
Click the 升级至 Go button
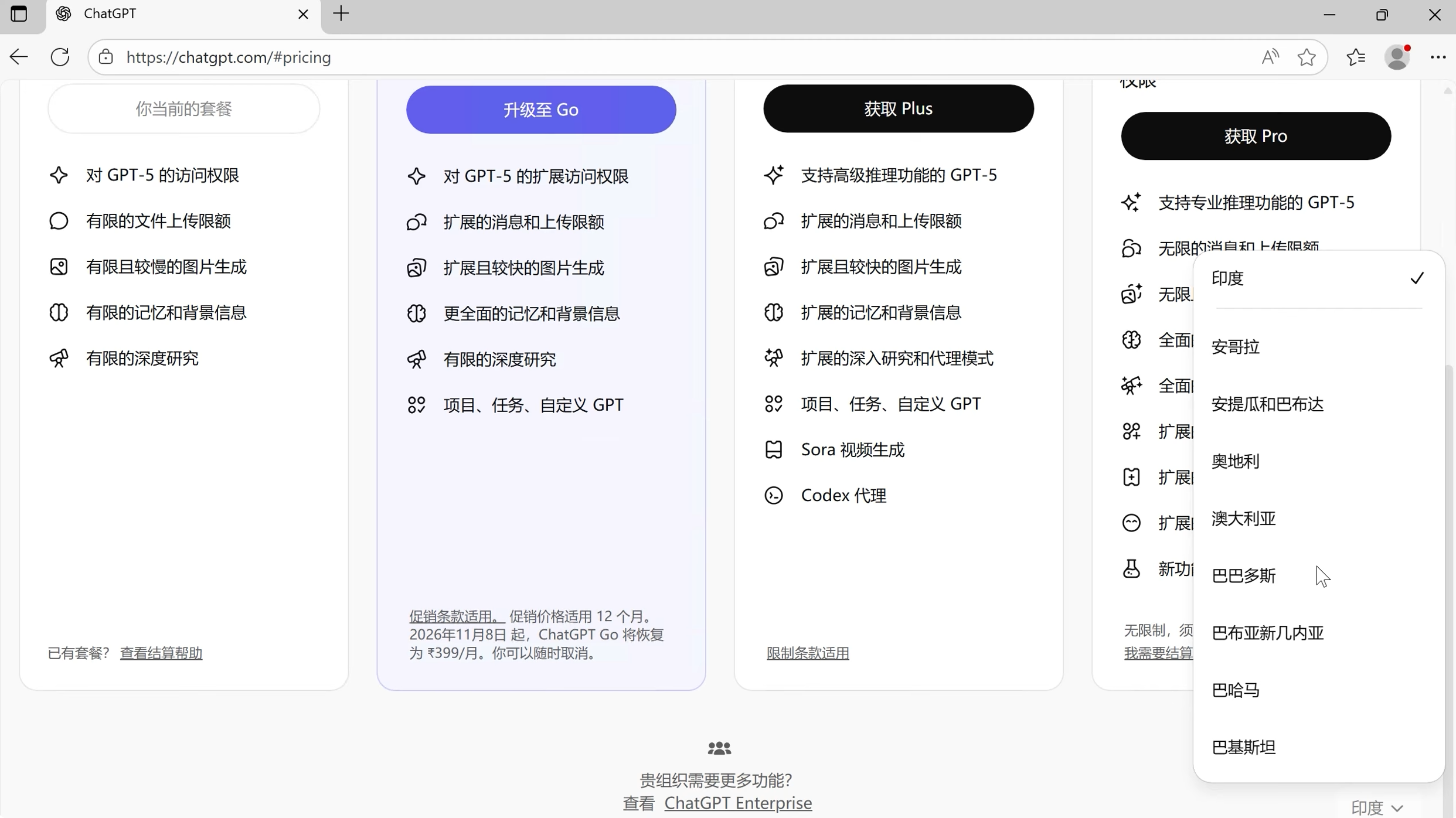click(540, 110)
